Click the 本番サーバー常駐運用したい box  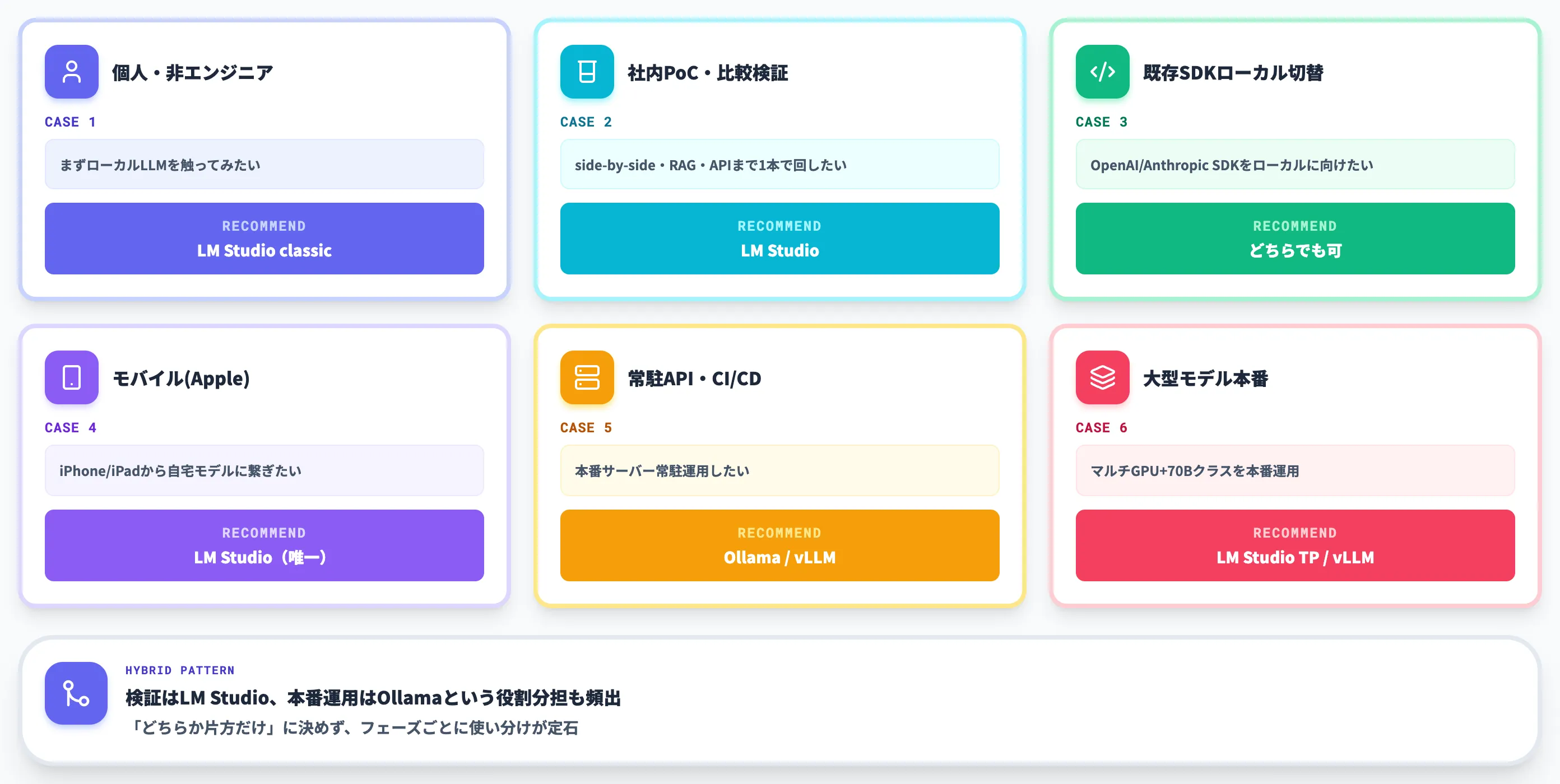point(779,470)
